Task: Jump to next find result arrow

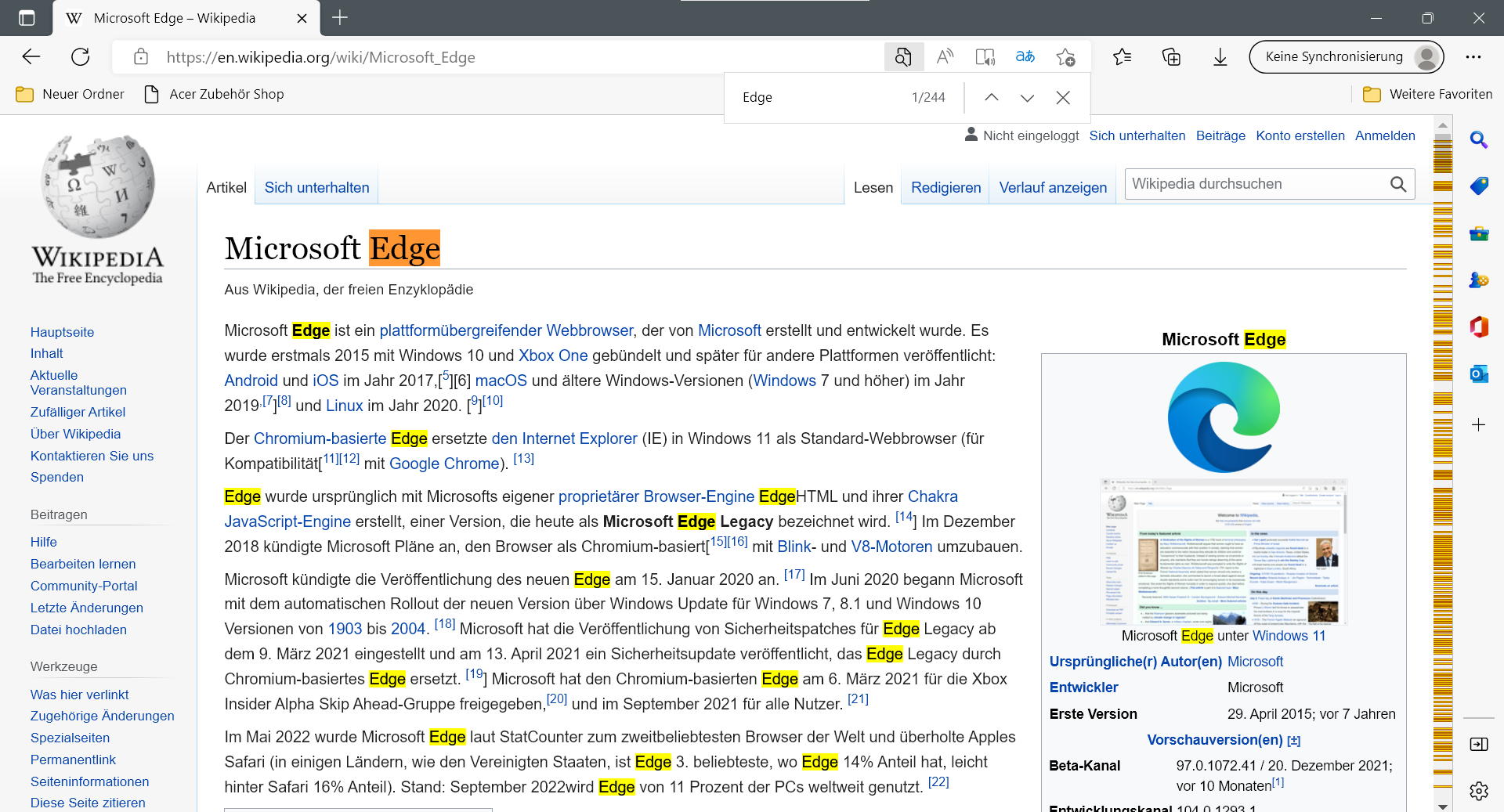Action: [x=1027, y=98]
